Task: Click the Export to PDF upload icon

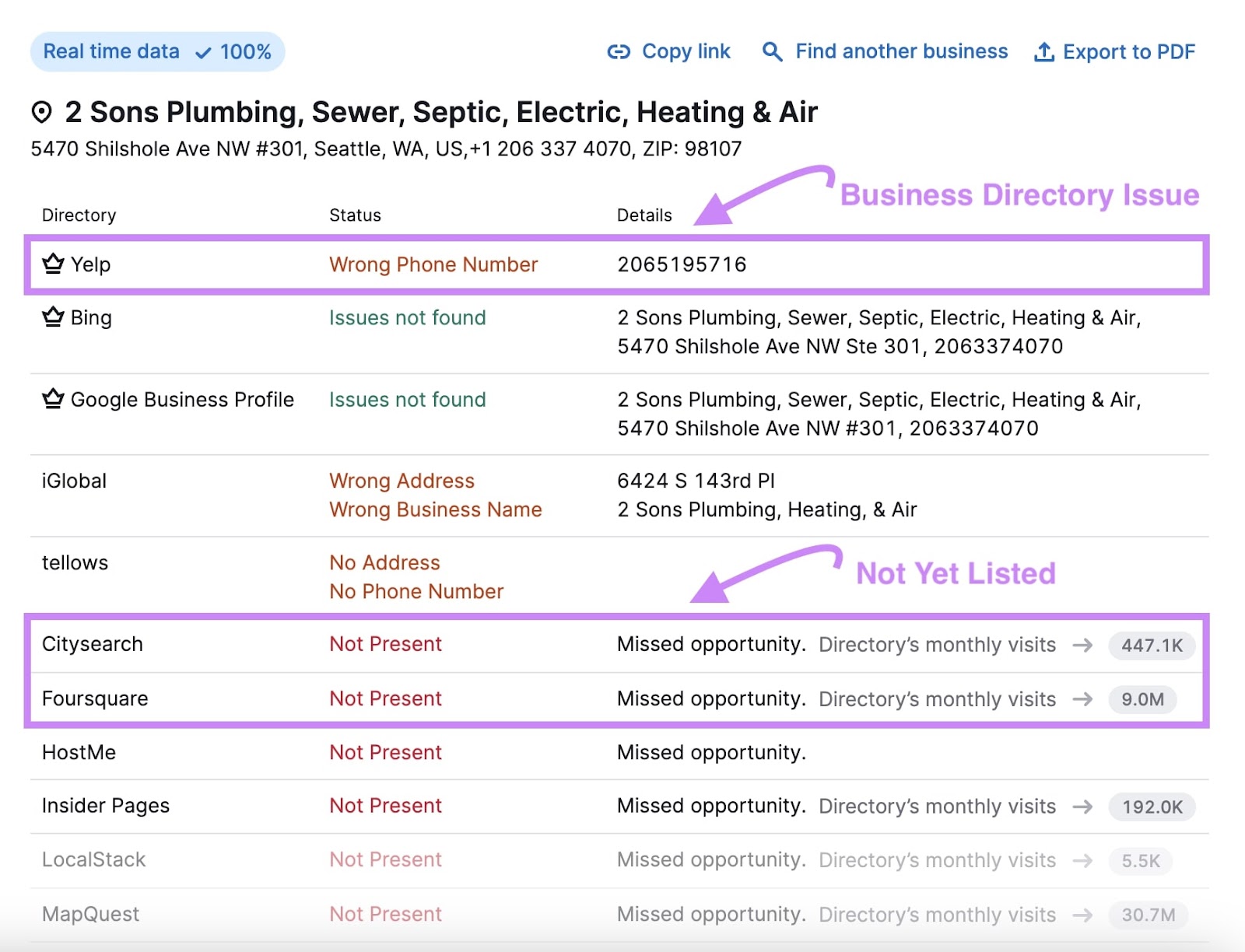Action: click(1043, 51)
